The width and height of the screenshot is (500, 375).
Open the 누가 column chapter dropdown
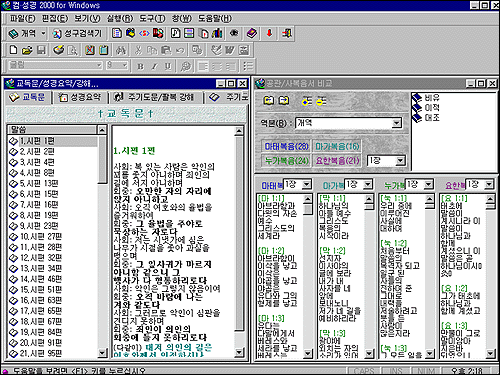click(x=429, y=184)
